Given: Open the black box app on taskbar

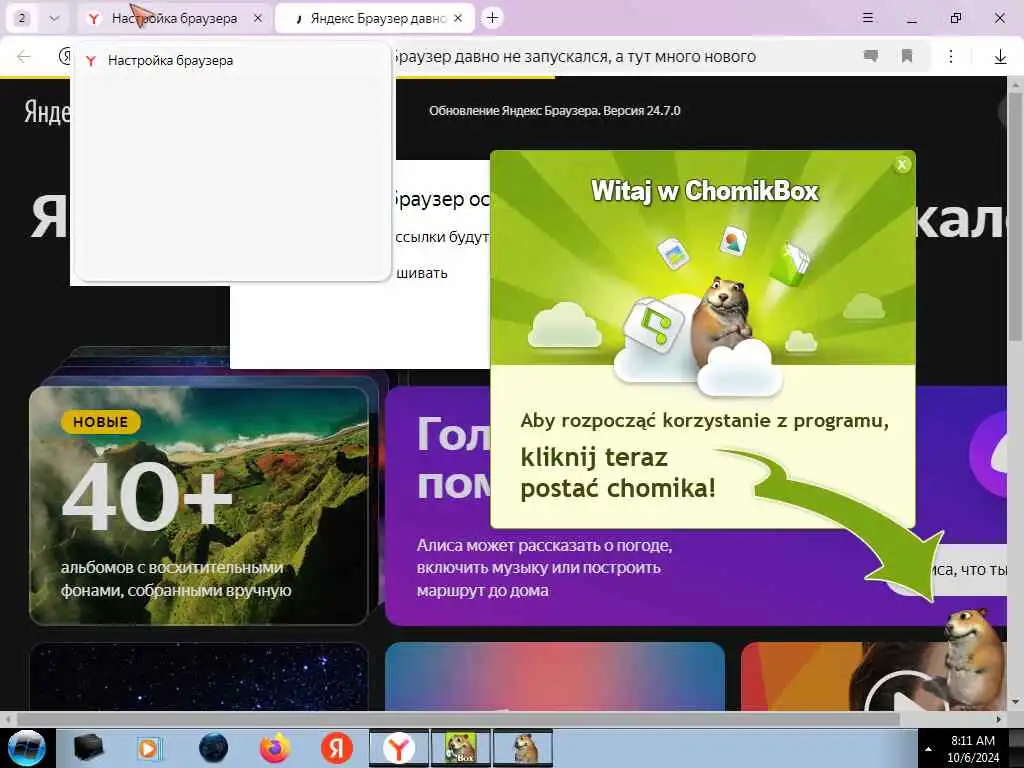Looking at the screenshot, I should (x=88, y=748).
